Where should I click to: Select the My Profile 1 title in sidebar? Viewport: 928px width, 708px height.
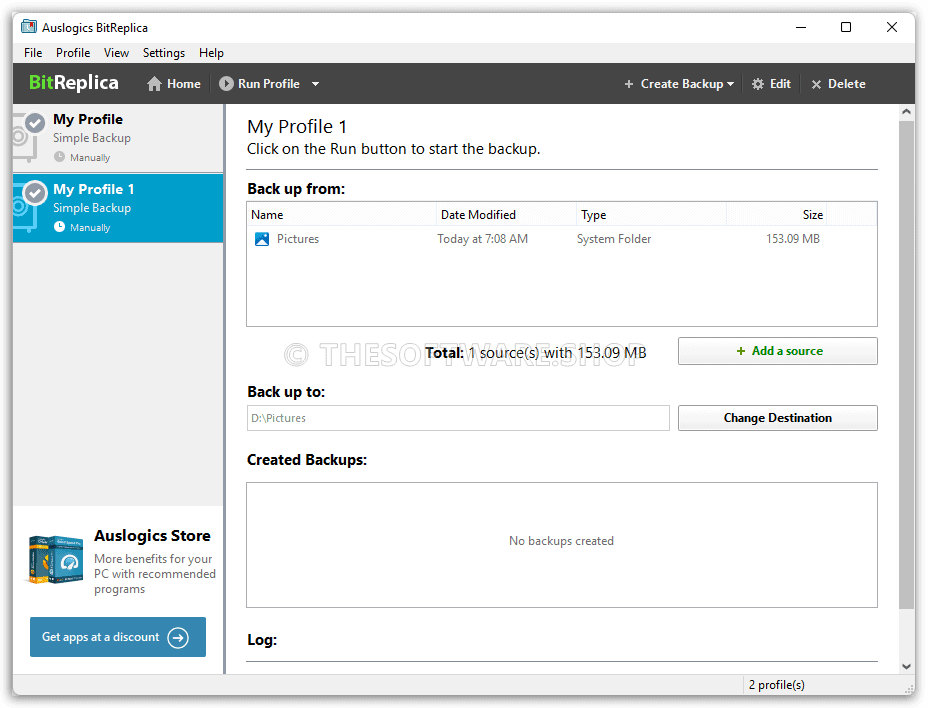(x=94, y=189)
